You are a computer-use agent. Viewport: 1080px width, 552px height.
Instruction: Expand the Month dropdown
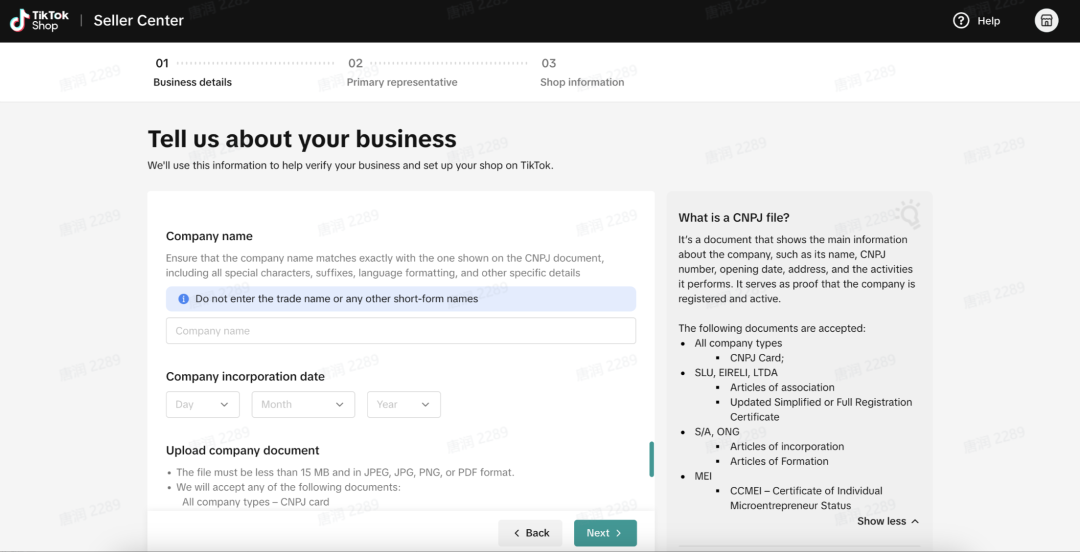pos(303,404)
